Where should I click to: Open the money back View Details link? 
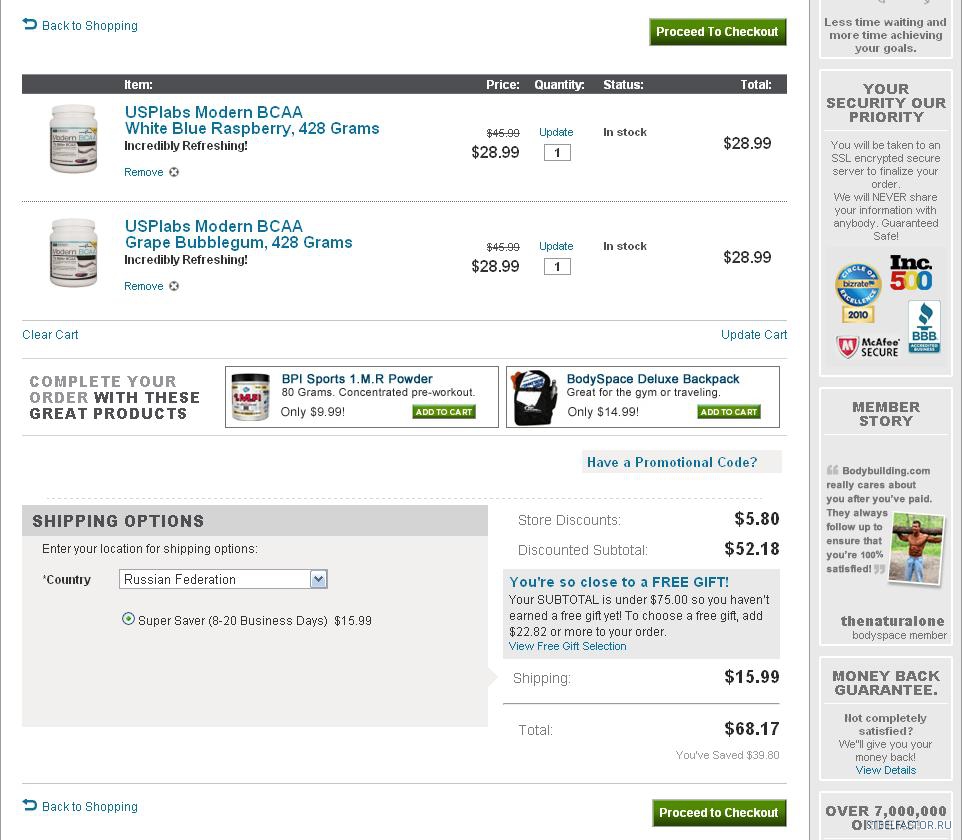[x=885, y=770]
